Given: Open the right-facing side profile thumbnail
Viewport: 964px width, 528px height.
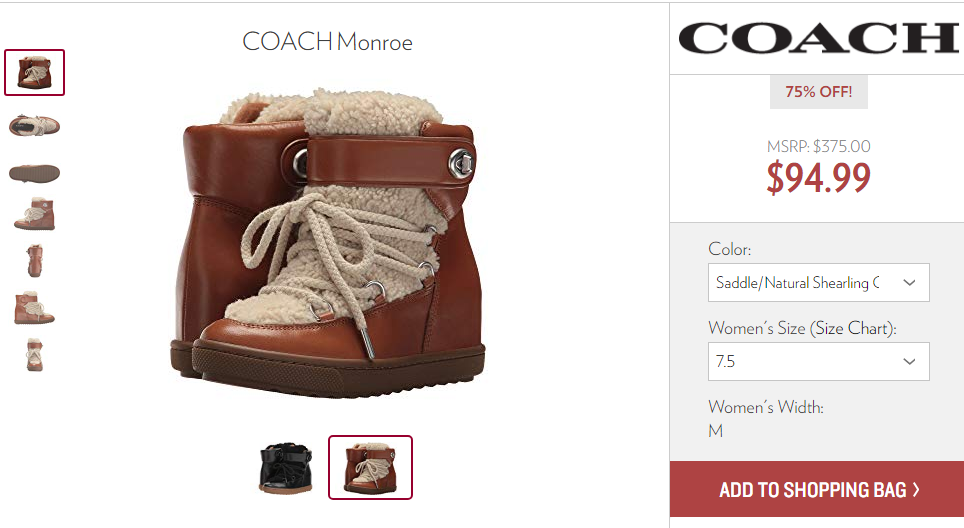Looking at the screenshot, I should pos(34,308).
